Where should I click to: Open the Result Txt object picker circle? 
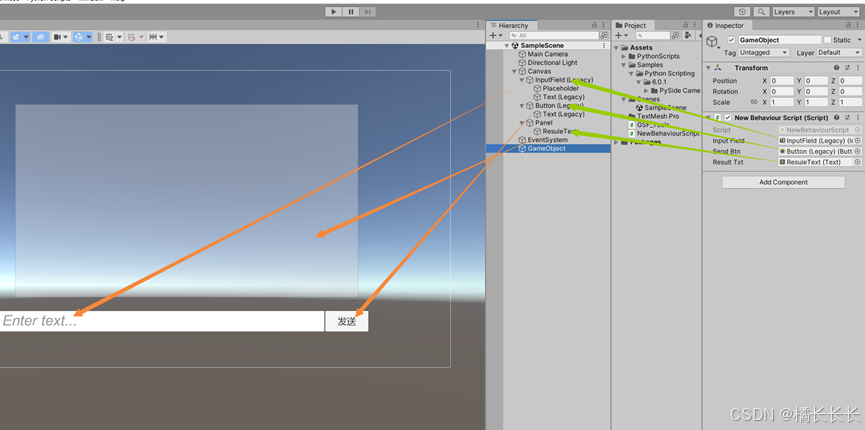[857, 162]
